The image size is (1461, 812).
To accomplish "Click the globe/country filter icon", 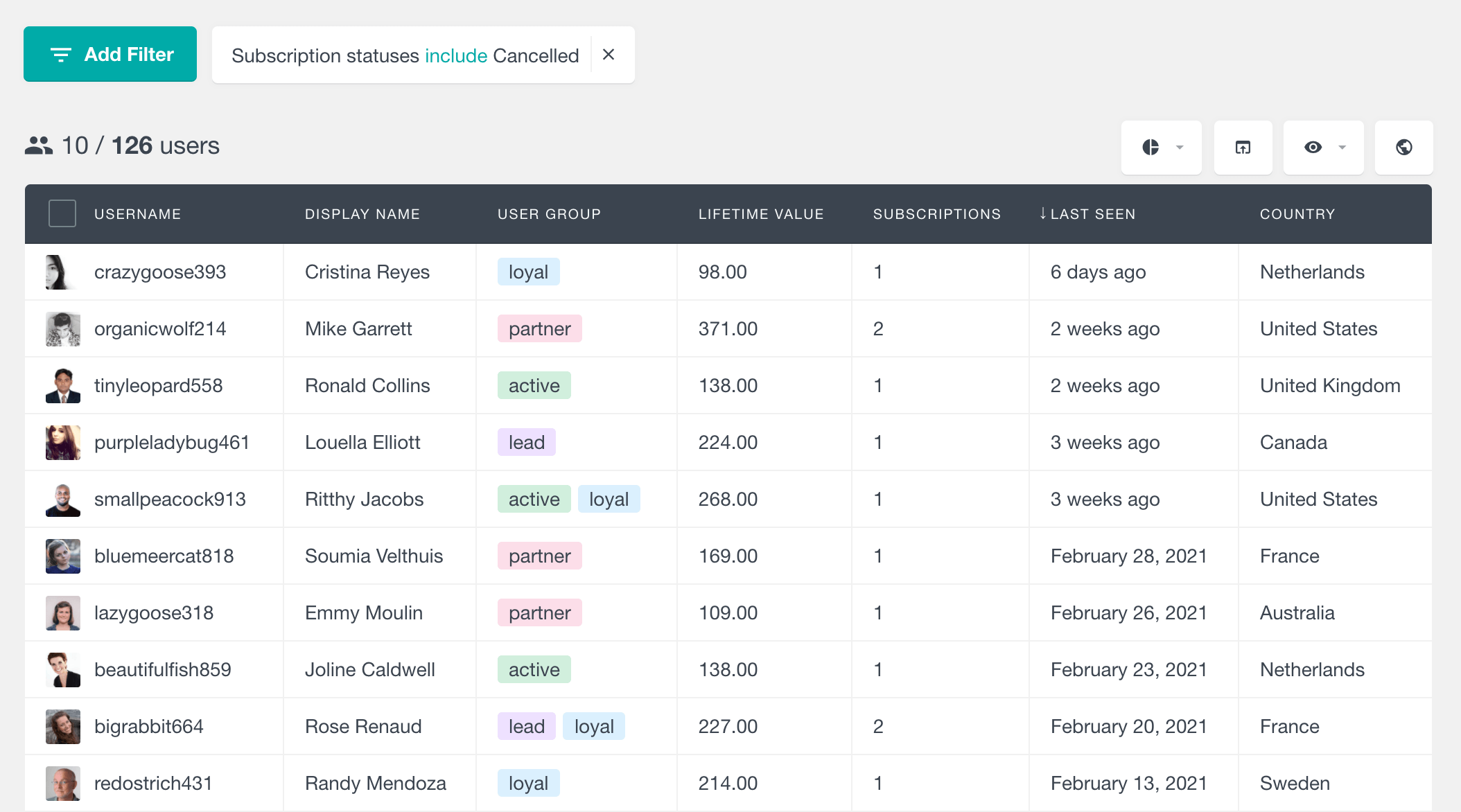I will tap(1404, 147).
